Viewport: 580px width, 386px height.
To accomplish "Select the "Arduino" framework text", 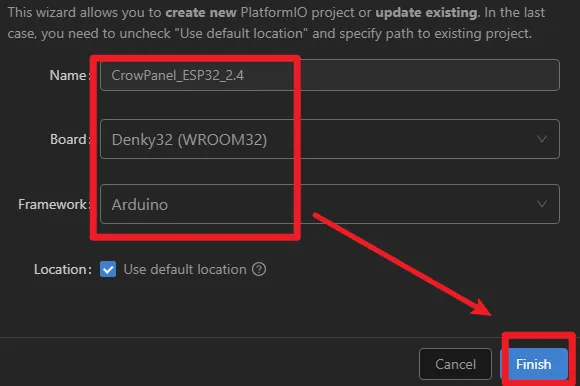I will (140, 204).
